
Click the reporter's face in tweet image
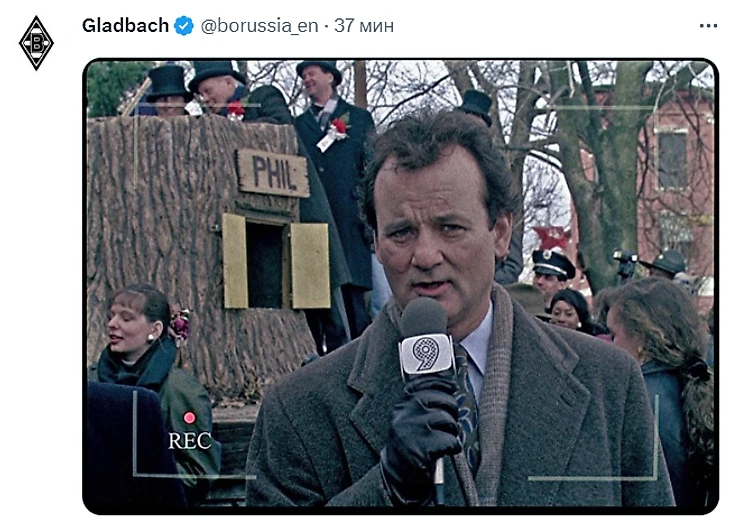click(x=433, y=233)
